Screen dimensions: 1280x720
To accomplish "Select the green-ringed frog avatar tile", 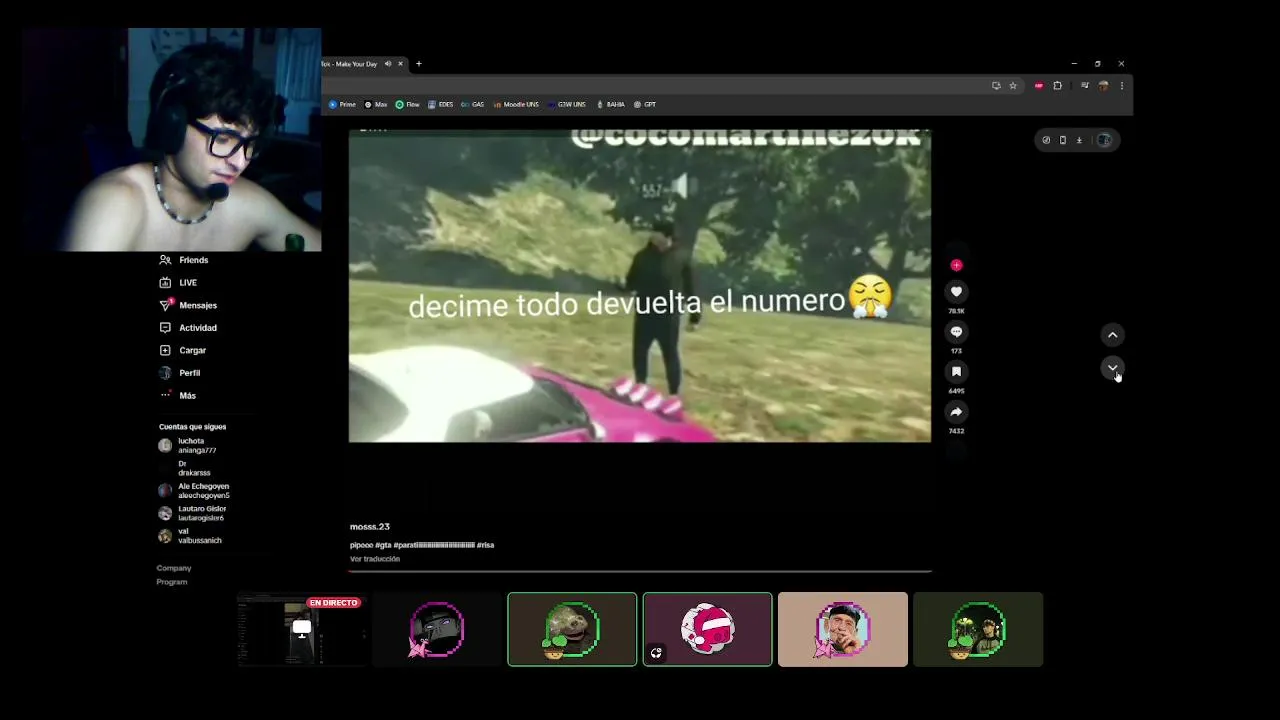I will point(572,630).
